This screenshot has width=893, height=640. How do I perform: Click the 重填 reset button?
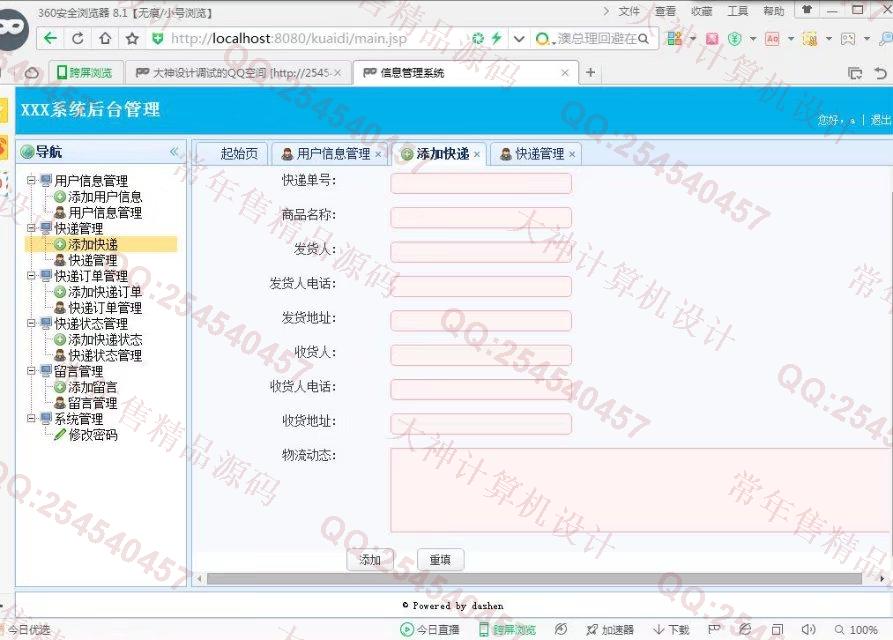click(x=440, y=560)
